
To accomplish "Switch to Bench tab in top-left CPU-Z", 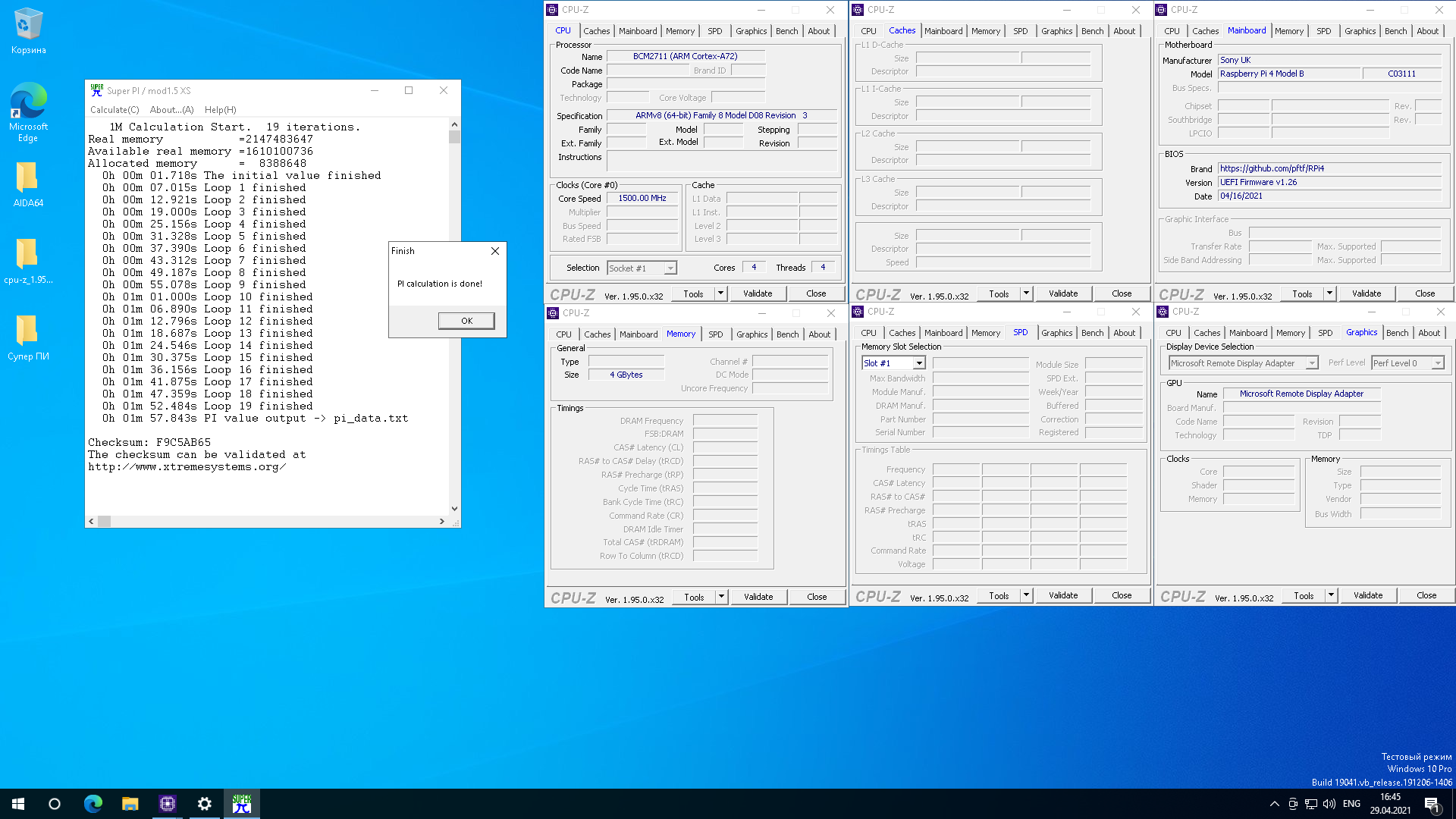I will (786, 31).
